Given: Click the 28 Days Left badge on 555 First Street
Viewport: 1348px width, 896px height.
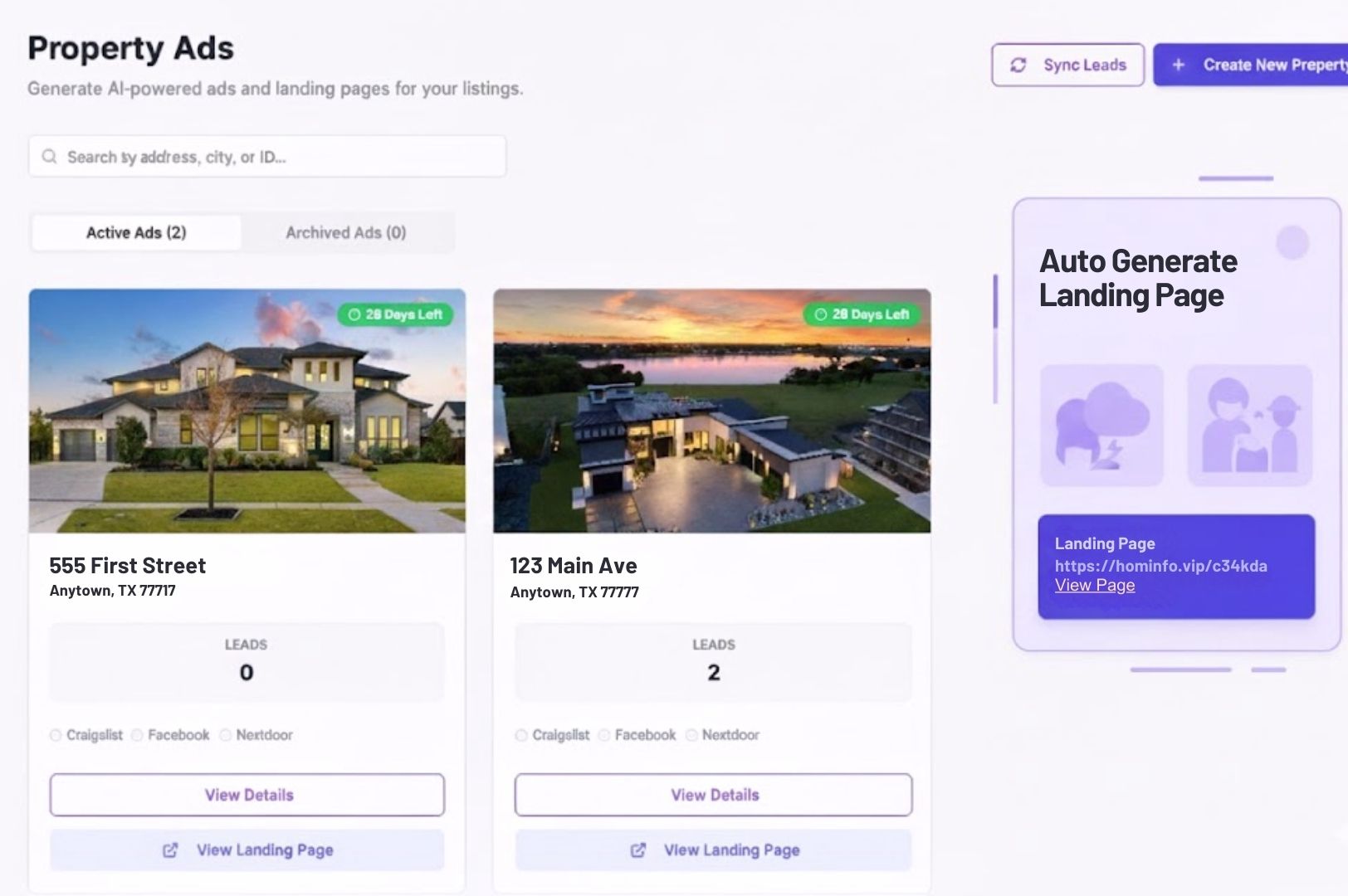Looking at the screenshot, I should [x=395, y=314].
